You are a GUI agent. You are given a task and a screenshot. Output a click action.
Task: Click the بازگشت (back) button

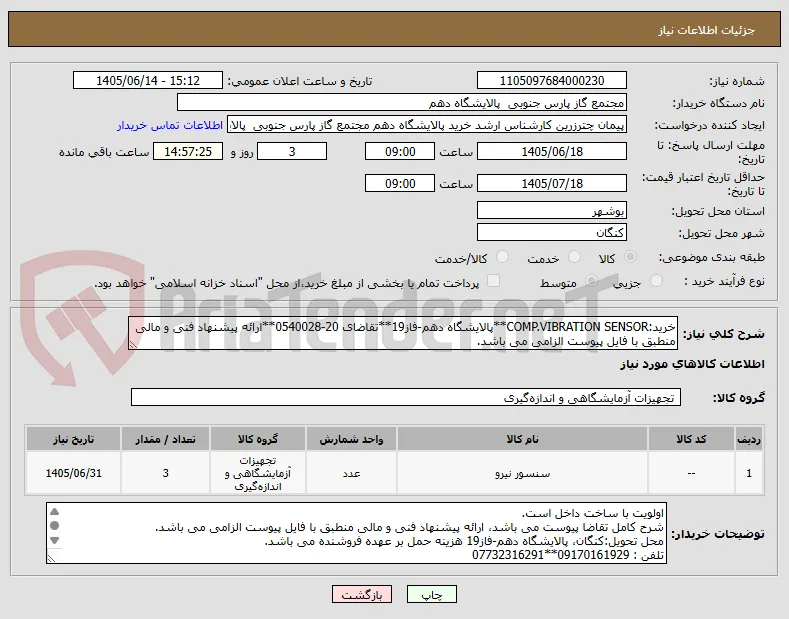pyautogui.click(x=362, y=594)
